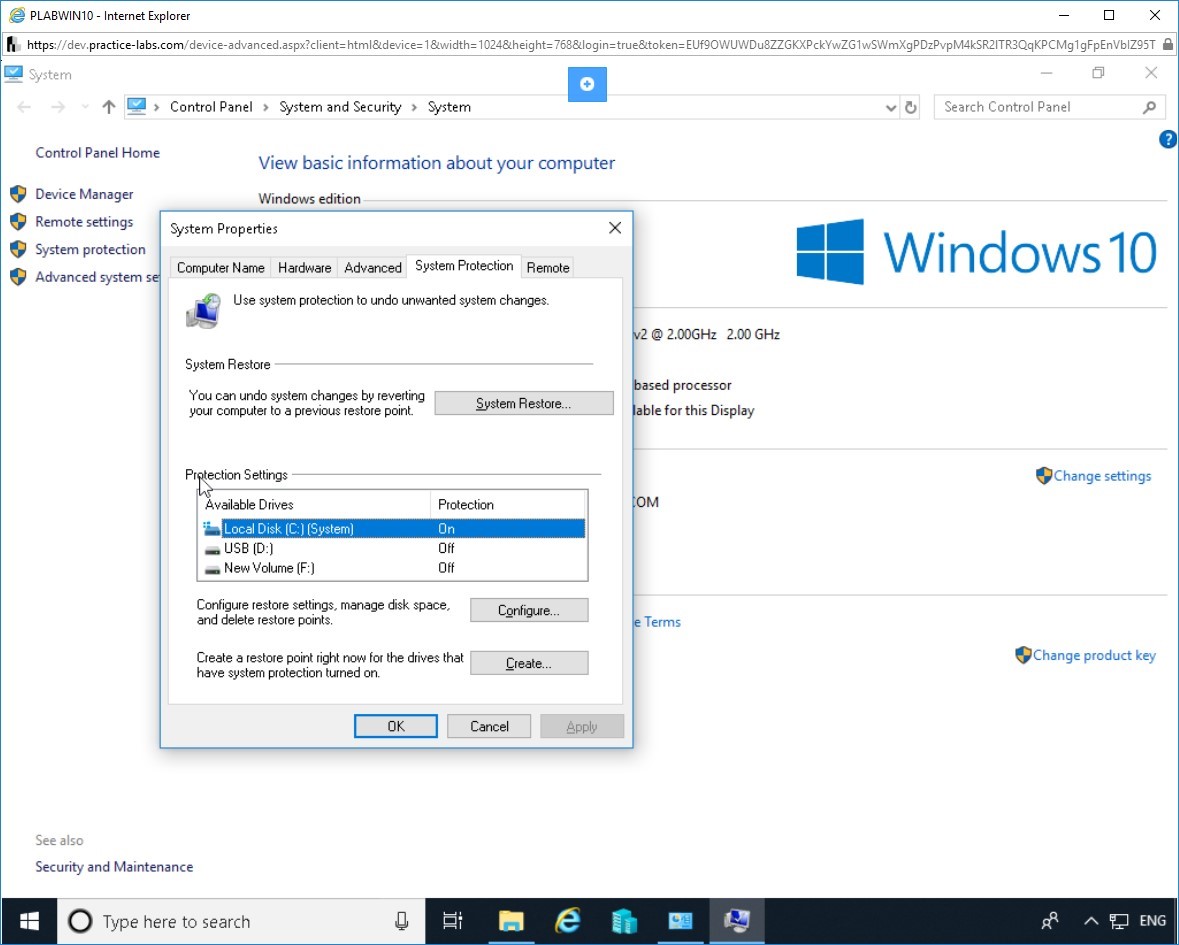1179x945 pixels.
Task: Click the Configure... button
Action: (529, 610)
